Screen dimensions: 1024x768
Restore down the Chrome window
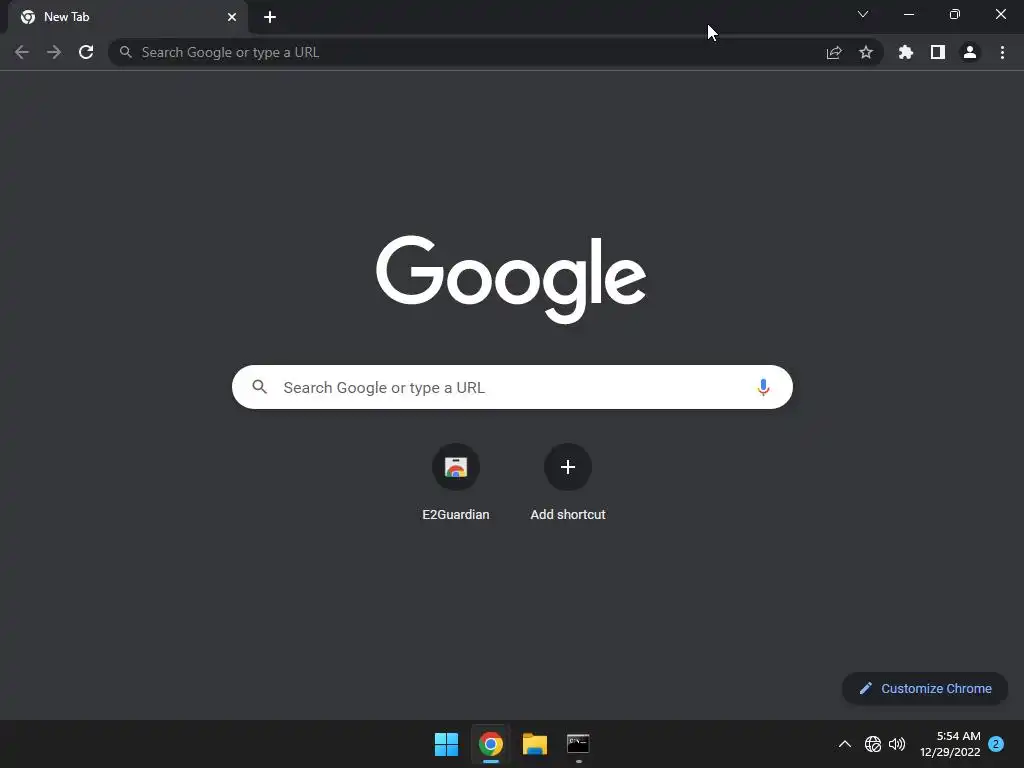[955, 14]
